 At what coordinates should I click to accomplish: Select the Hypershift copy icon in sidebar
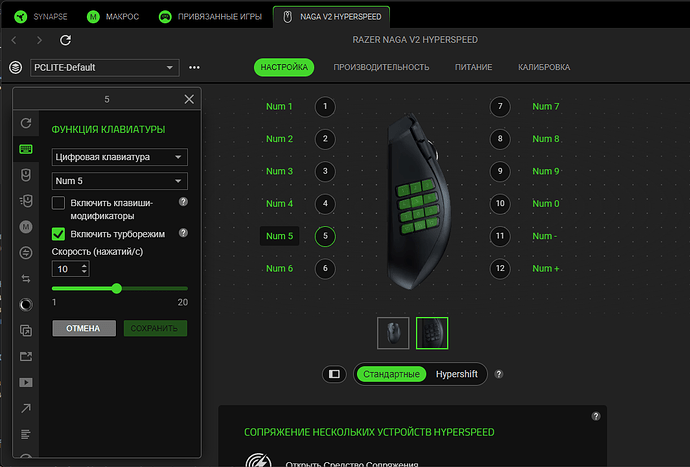(x=26, y=331)
